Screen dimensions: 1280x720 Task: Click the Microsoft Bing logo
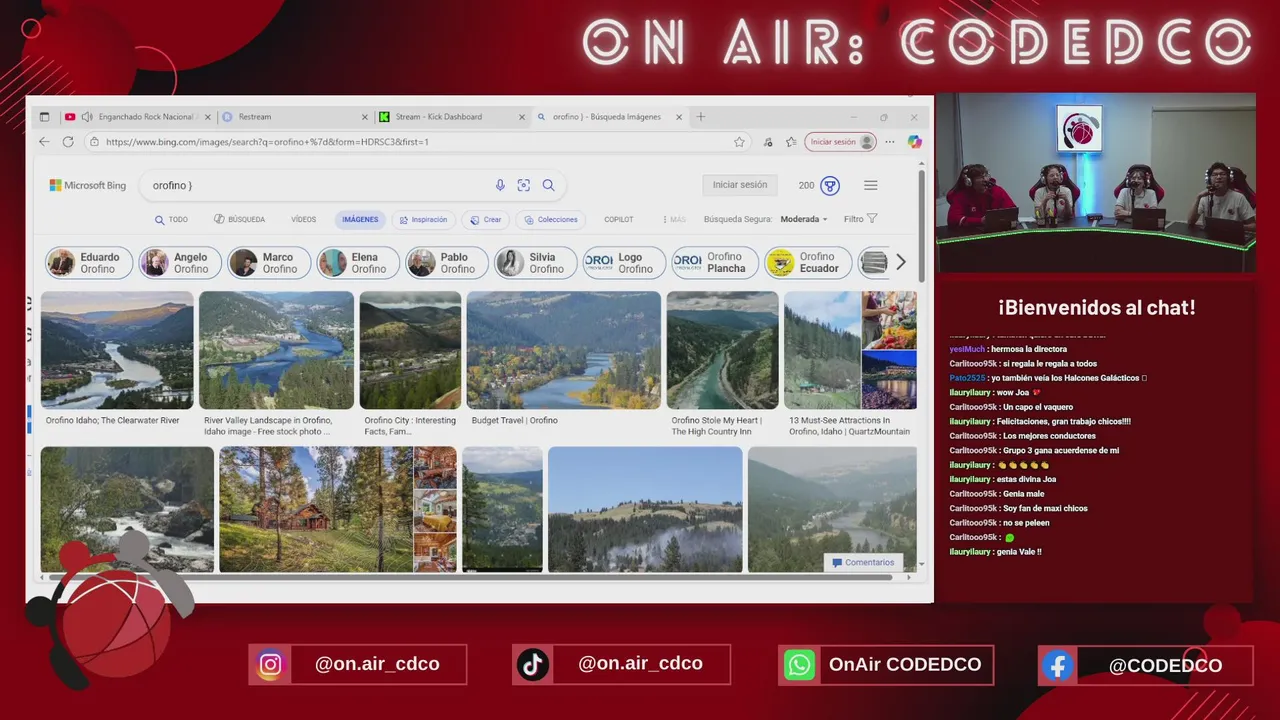coord(88,185)
